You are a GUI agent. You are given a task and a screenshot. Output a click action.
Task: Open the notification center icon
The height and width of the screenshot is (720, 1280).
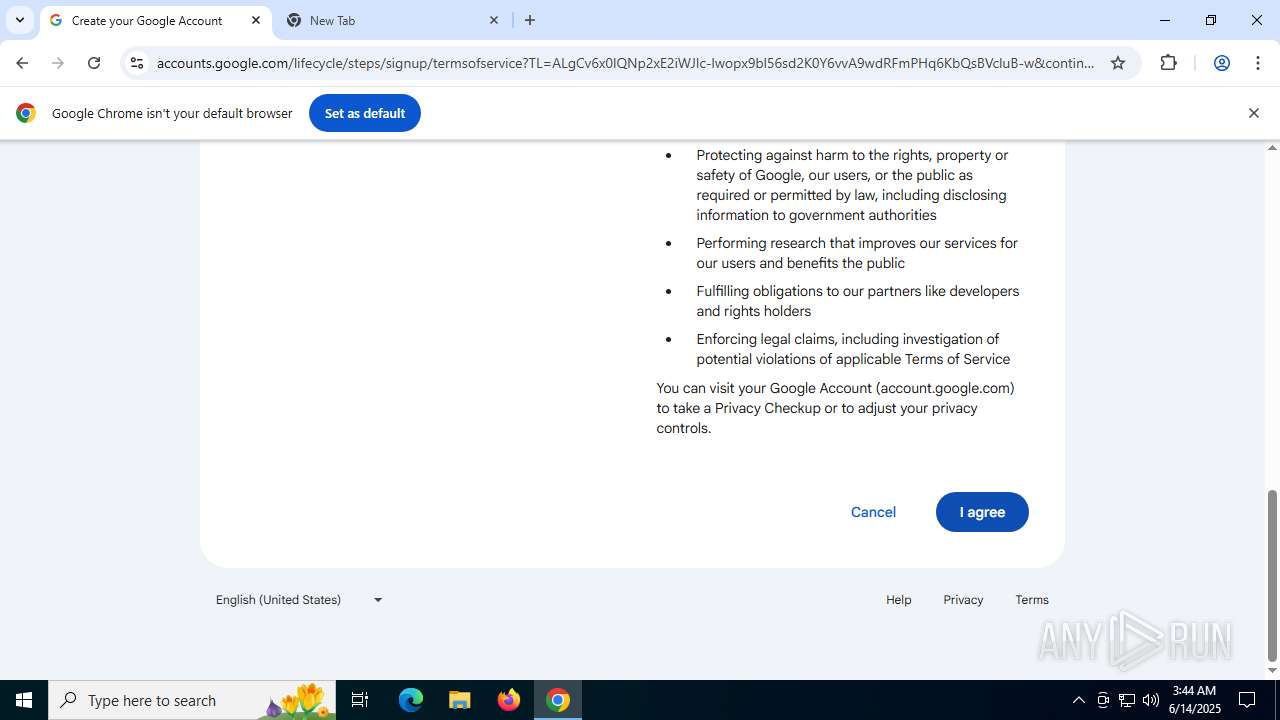[x=1247, y=700]
